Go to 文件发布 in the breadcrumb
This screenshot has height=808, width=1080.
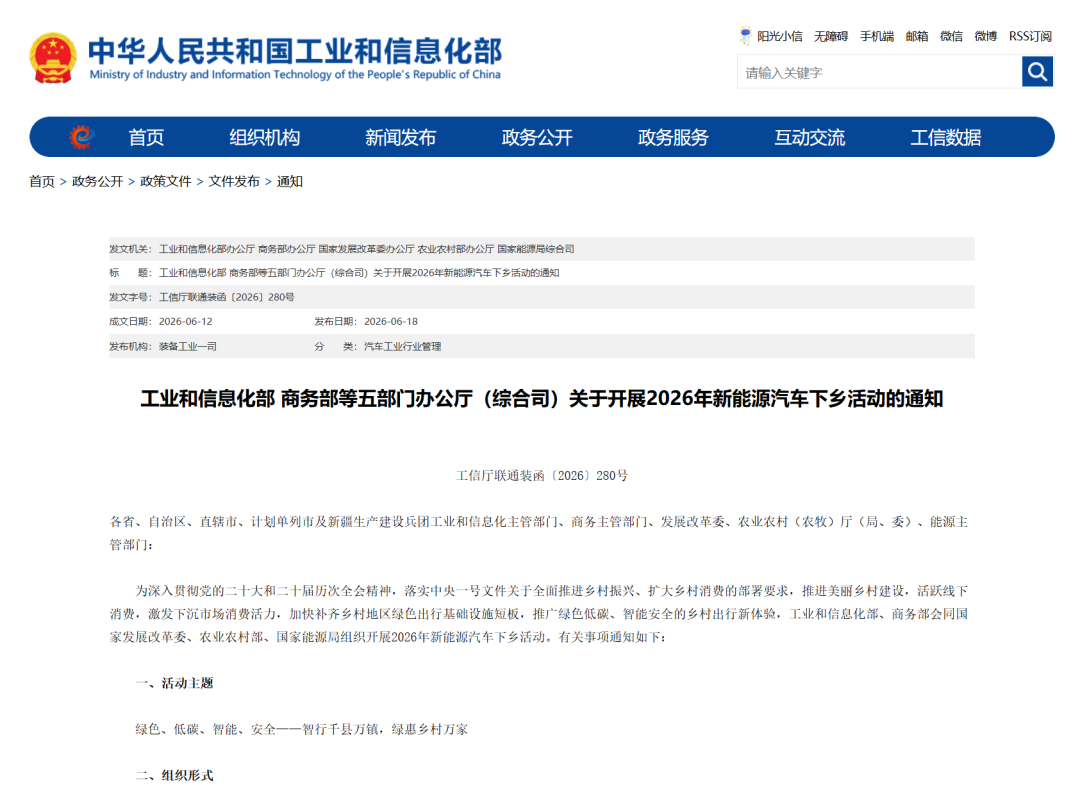point(234,181)
